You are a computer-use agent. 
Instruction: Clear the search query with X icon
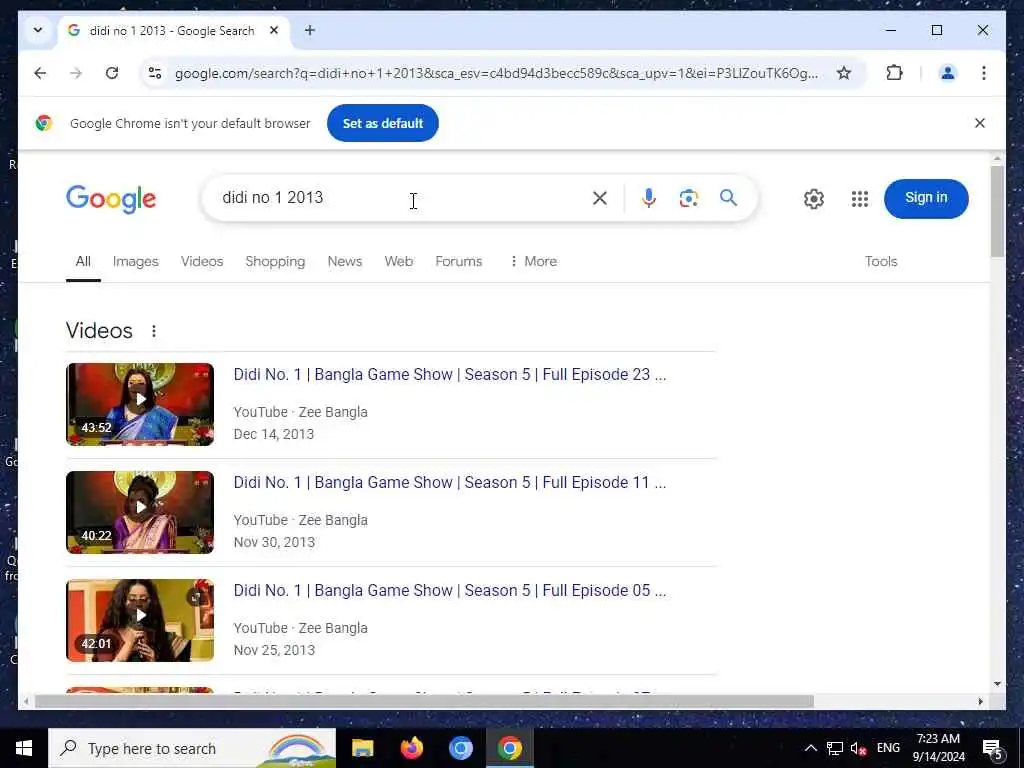coord(600,198)
